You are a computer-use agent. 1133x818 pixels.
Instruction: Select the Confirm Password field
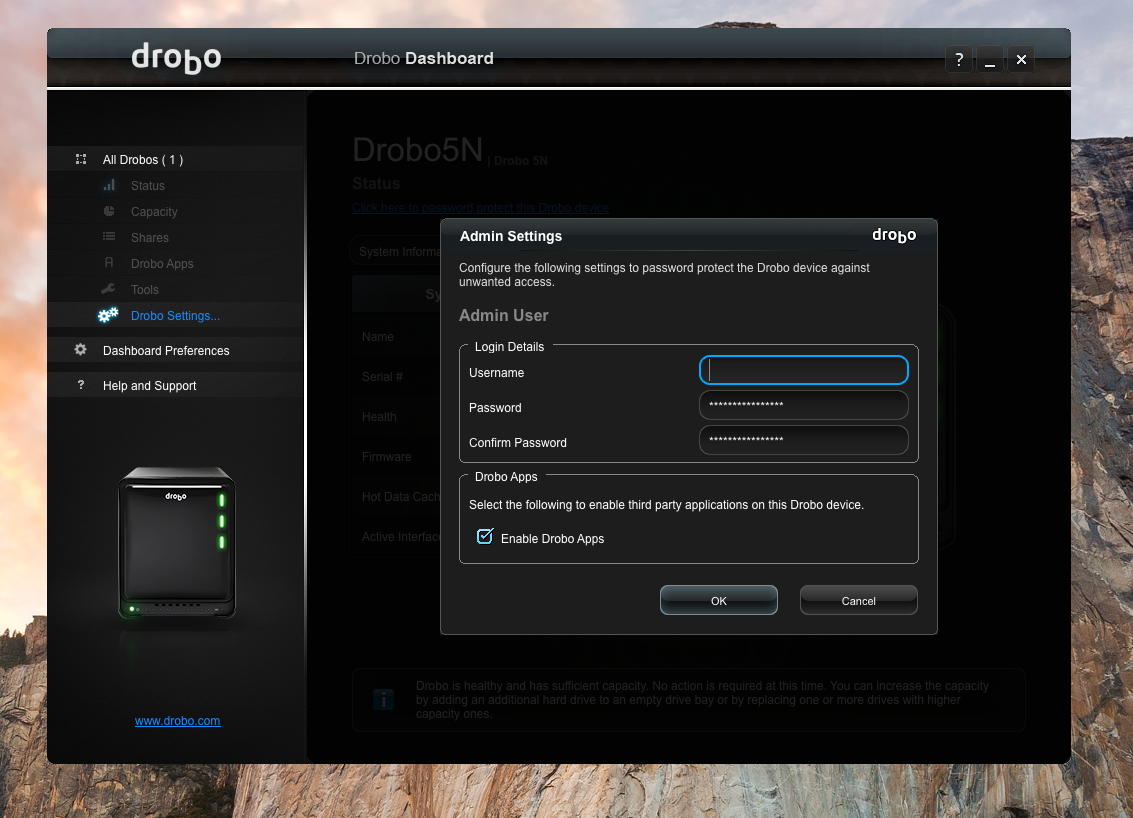coord(803,441)
